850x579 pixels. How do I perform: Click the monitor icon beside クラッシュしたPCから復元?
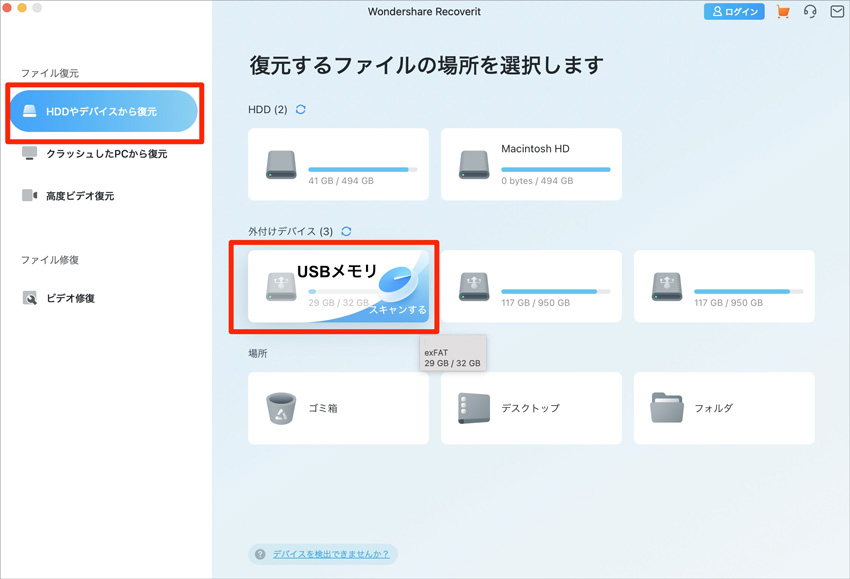(29, 153)
